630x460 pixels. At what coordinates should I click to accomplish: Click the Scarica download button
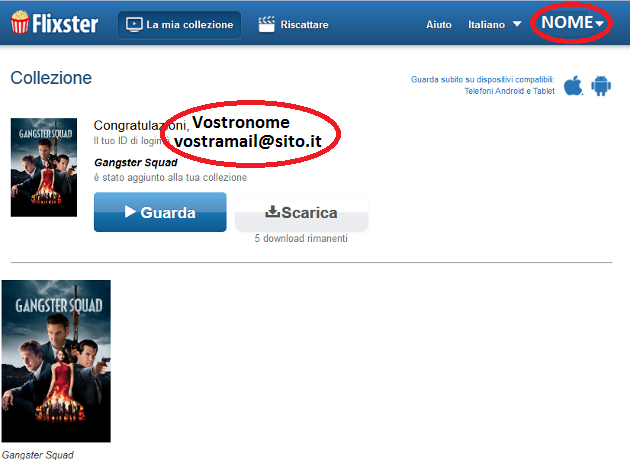301,212
